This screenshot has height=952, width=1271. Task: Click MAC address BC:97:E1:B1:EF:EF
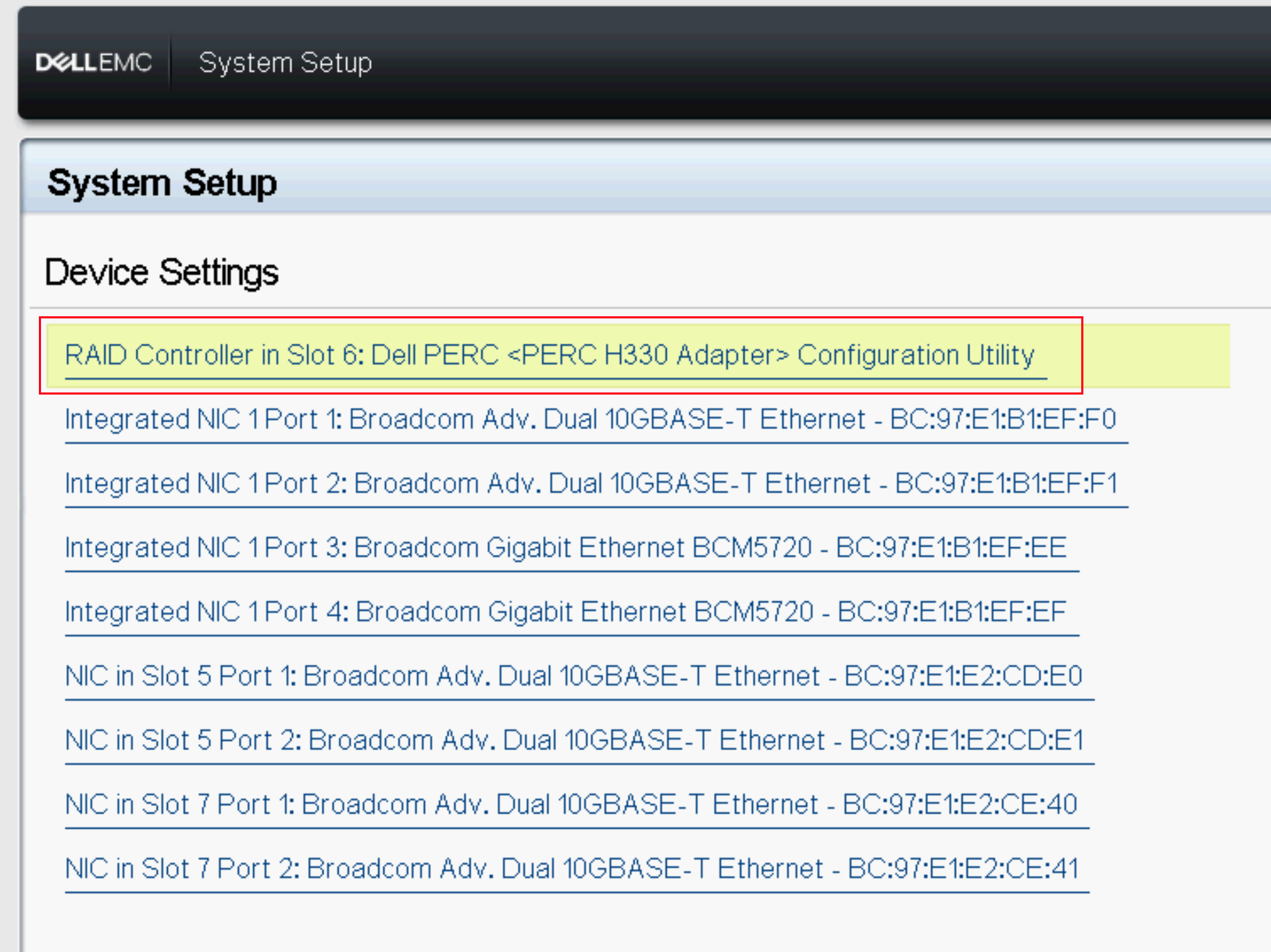coord(951,612)
